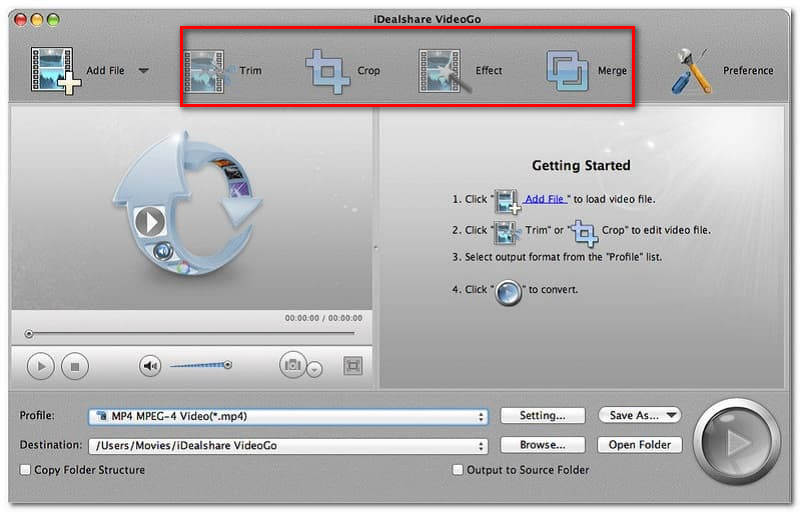This screenshot has width=800, height=512.
Task: Enable Copy Folder Structure checkbox
Action: [x=25, y=470]
